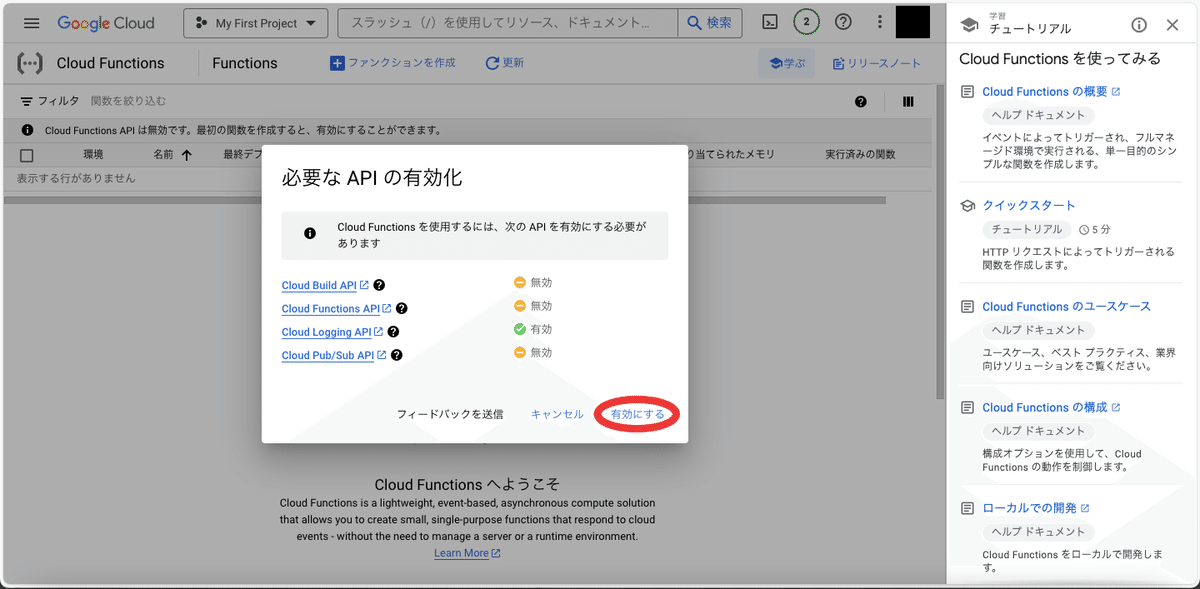The image size is (1200, 589).
Task: Click the resource search input field
Action: [x=508, y=23]
